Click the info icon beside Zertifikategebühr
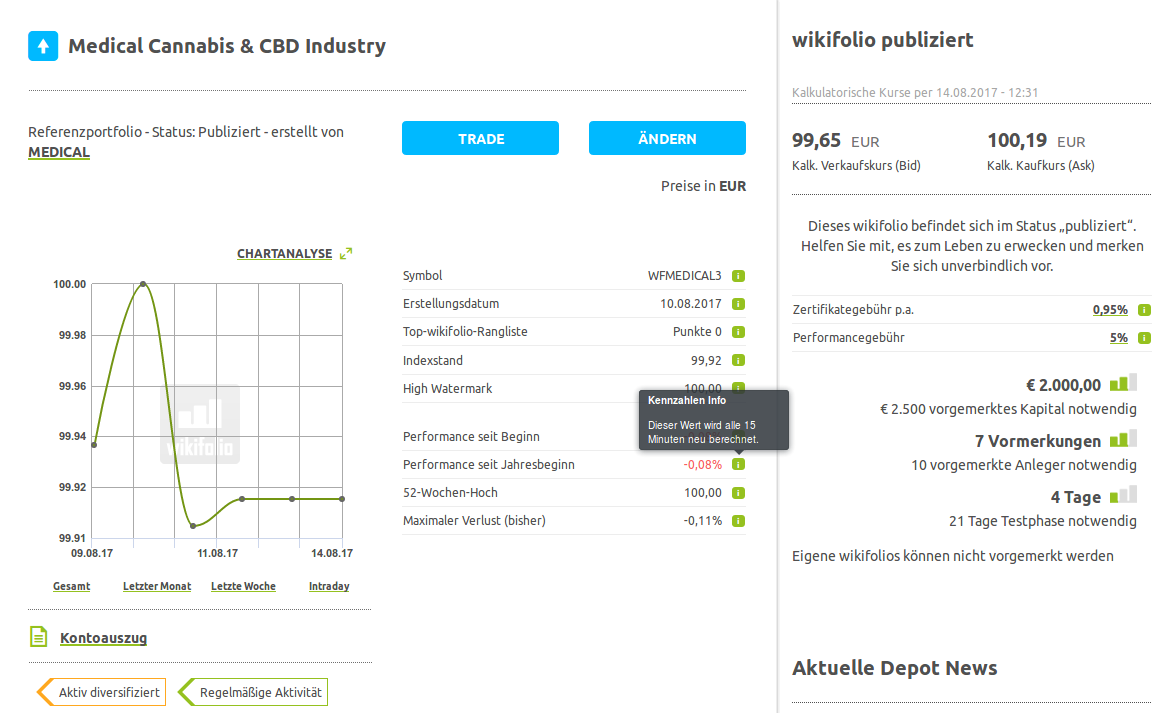 (x=1144, y=310)
